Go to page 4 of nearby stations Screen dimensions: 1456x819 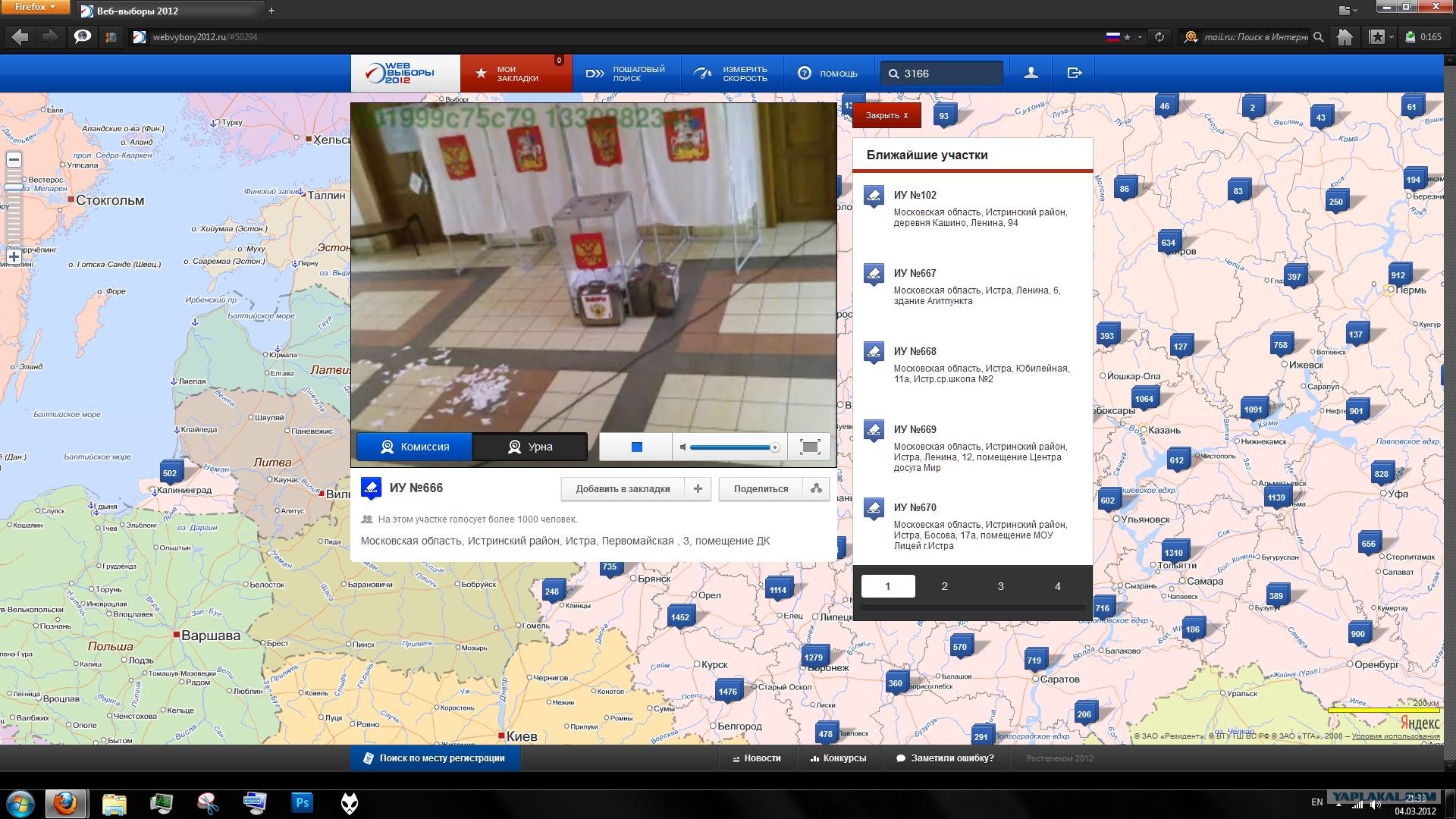(x=1057, y=586)
